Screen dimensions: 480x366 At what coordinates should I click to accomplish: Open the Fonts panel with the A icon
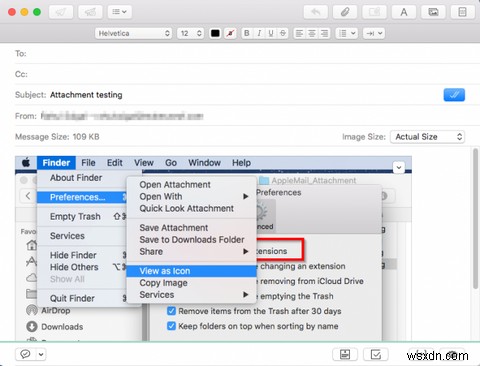(x=404, y=12)
